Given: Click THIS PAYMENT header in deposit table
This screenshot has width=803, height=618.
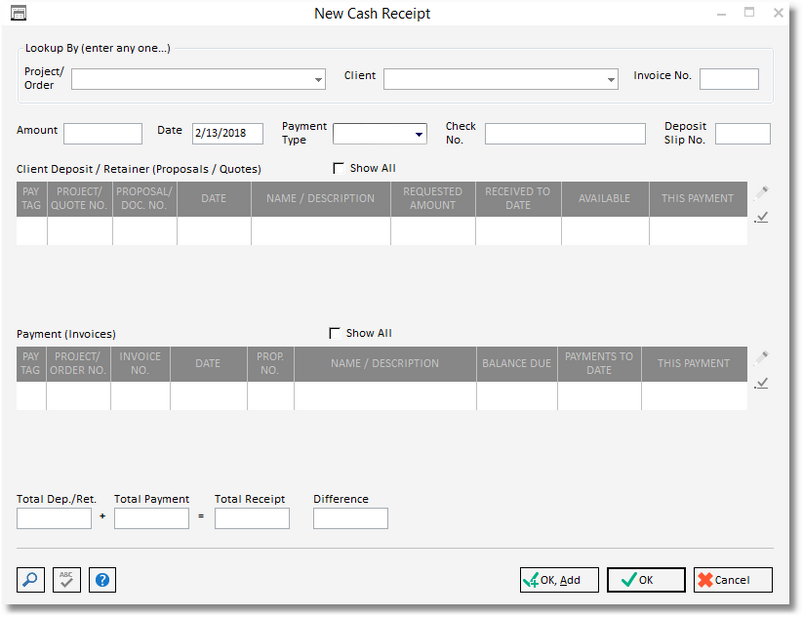Looking at the screenshot, I should [698, 199].
